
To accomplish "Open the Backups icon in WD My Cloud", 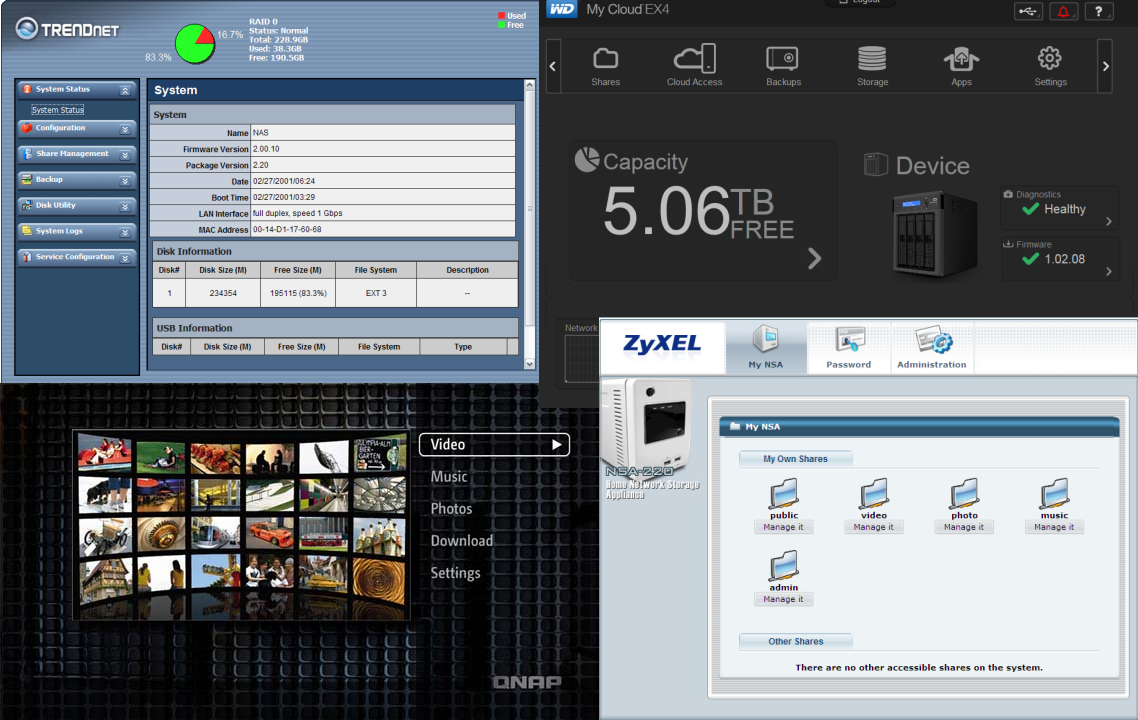I will pos(783,66).
